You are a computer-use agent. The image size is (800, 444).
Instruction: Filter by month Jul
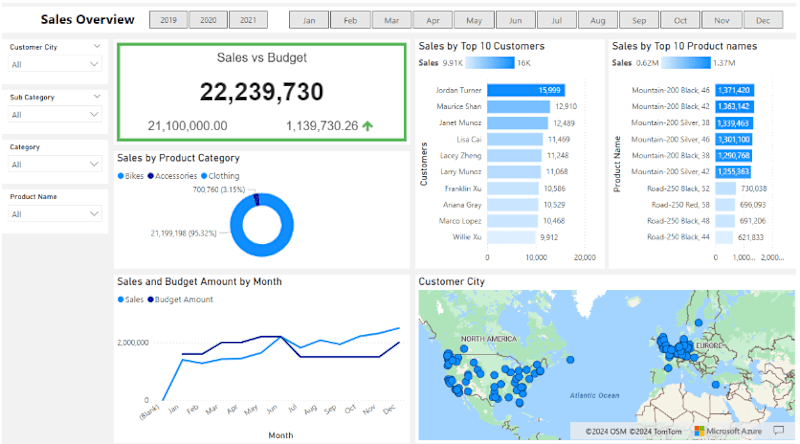[557, 20]
